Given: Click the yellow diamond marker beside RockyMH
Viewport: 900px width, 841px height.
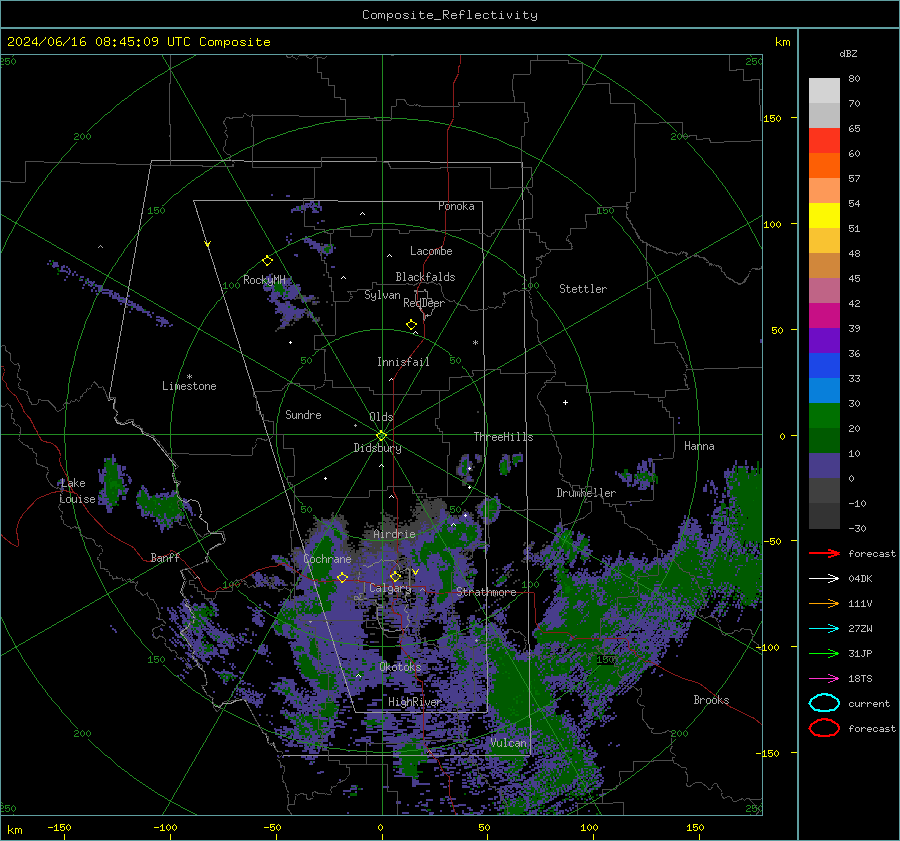Looking at the screenshot, I should [267, 261].
